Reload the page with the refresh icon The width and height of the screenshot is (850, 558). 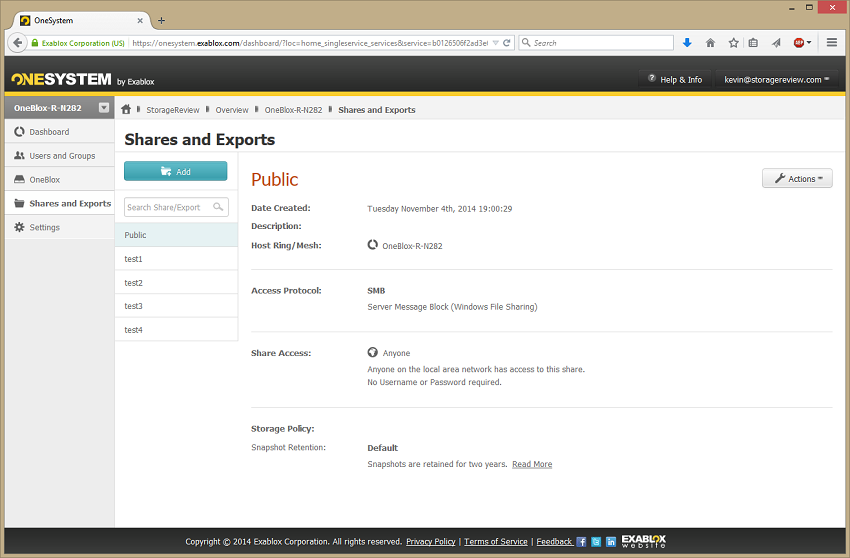click(507, 43)
